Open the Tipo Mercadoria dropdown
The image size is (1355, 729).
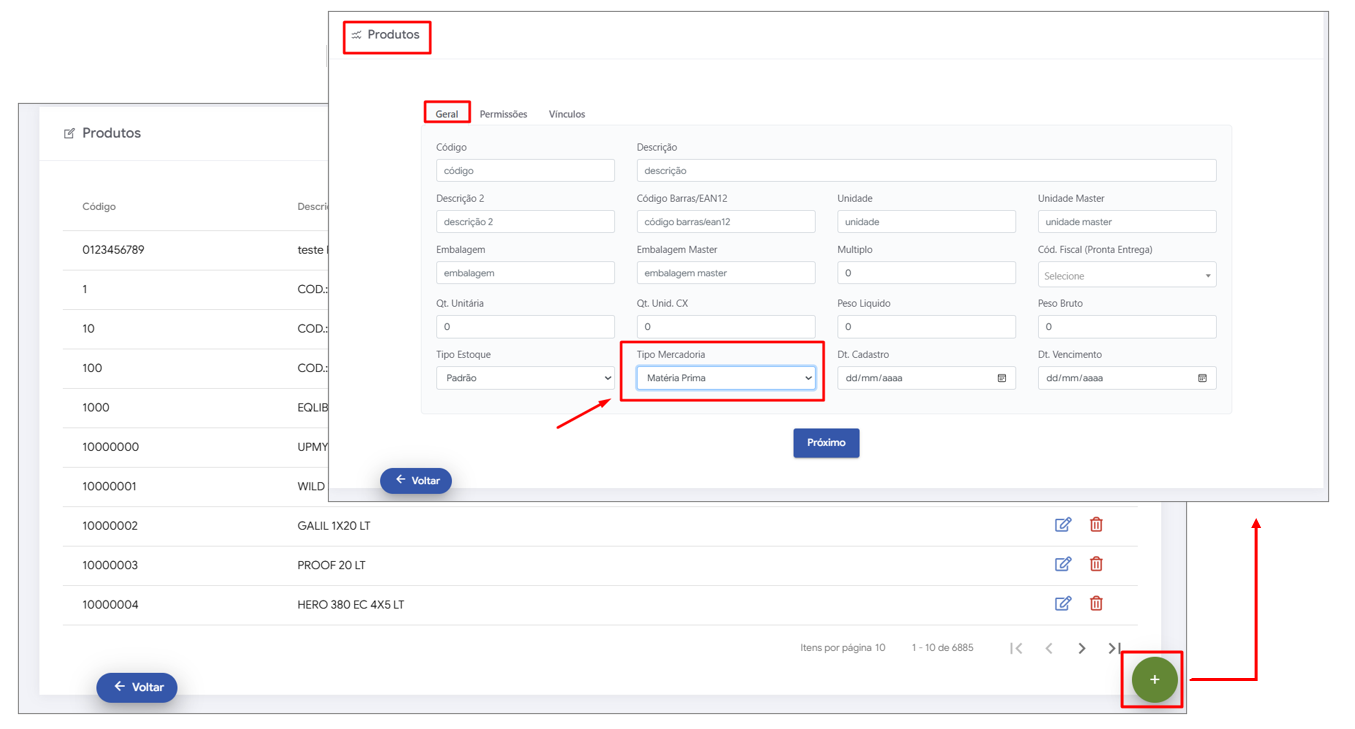pyautogui.click(x=726, y=378)
